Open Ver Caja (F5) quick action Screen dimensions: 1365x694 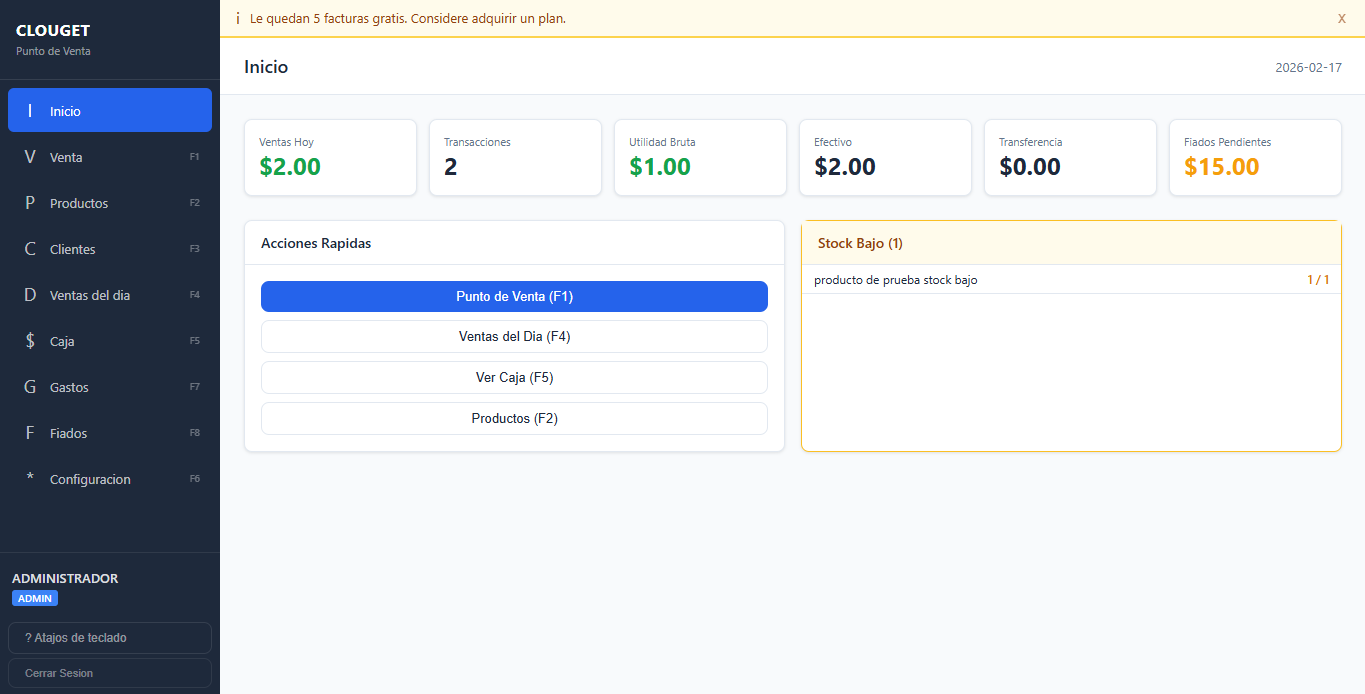pos(514,378)
